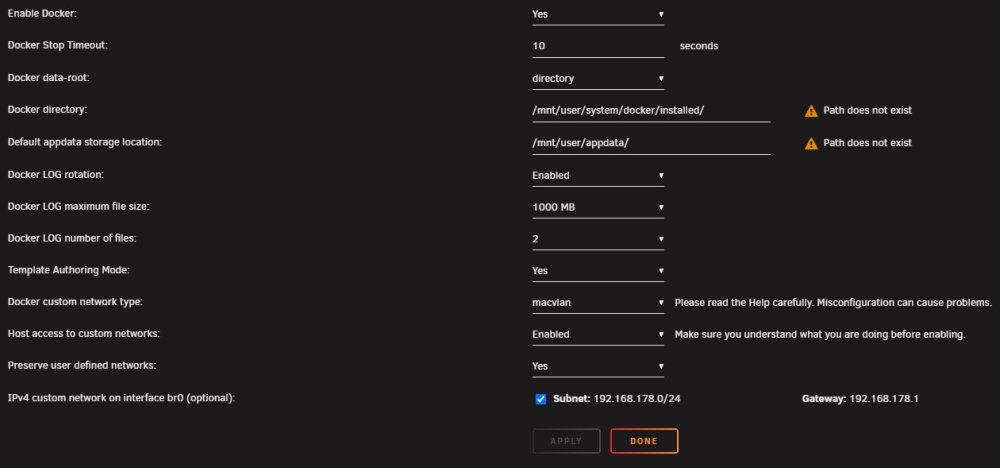Edit the default appdata storage location field
The width and height of the screenshot is (1000, 468).
point(651,143)
